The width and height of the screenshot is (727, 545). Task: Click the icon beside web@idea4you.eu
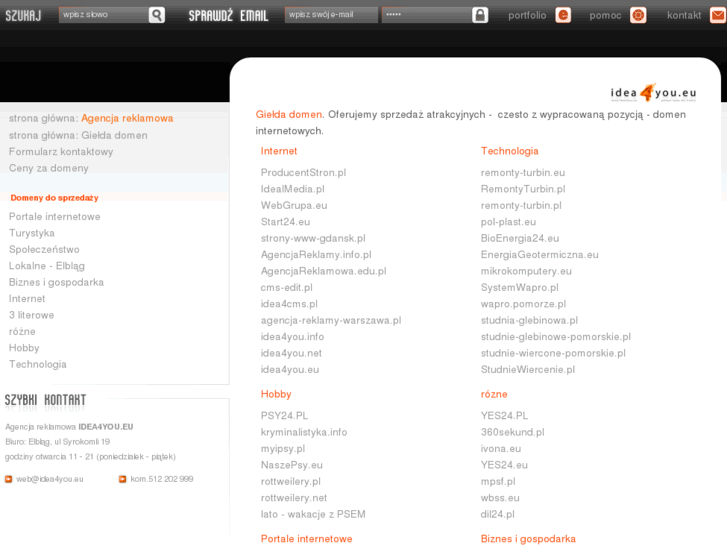click(x=8, y=479)
